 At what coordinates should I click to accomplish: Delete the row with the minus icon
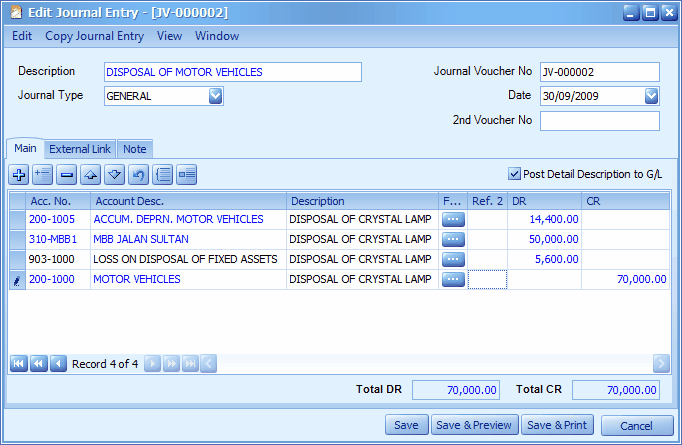click(67, 175)
